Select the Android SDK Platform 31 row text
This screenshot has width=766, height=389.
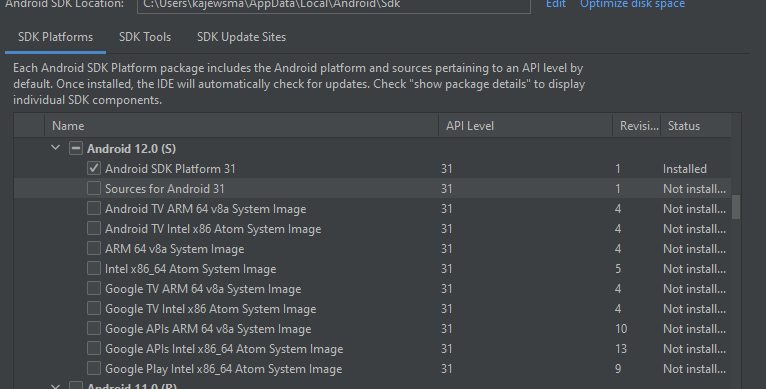coord(170,169)
